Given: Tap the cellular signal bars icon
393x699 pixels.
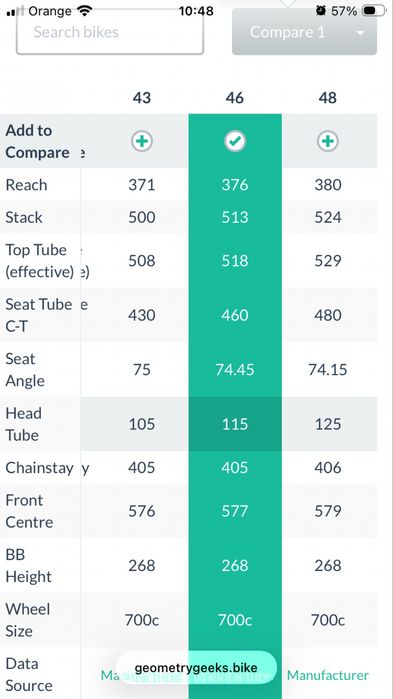Looking at the screenshot, I should tap(16, 11).
